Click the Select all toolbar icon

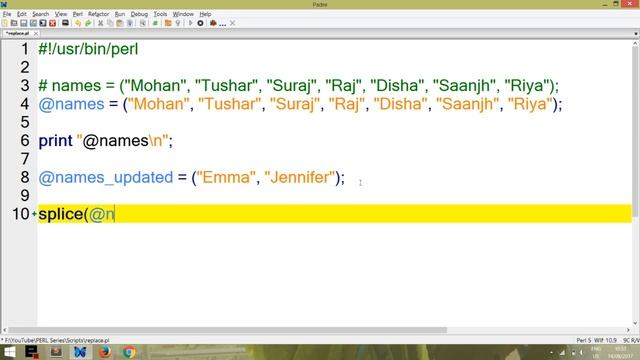point(130,23)
